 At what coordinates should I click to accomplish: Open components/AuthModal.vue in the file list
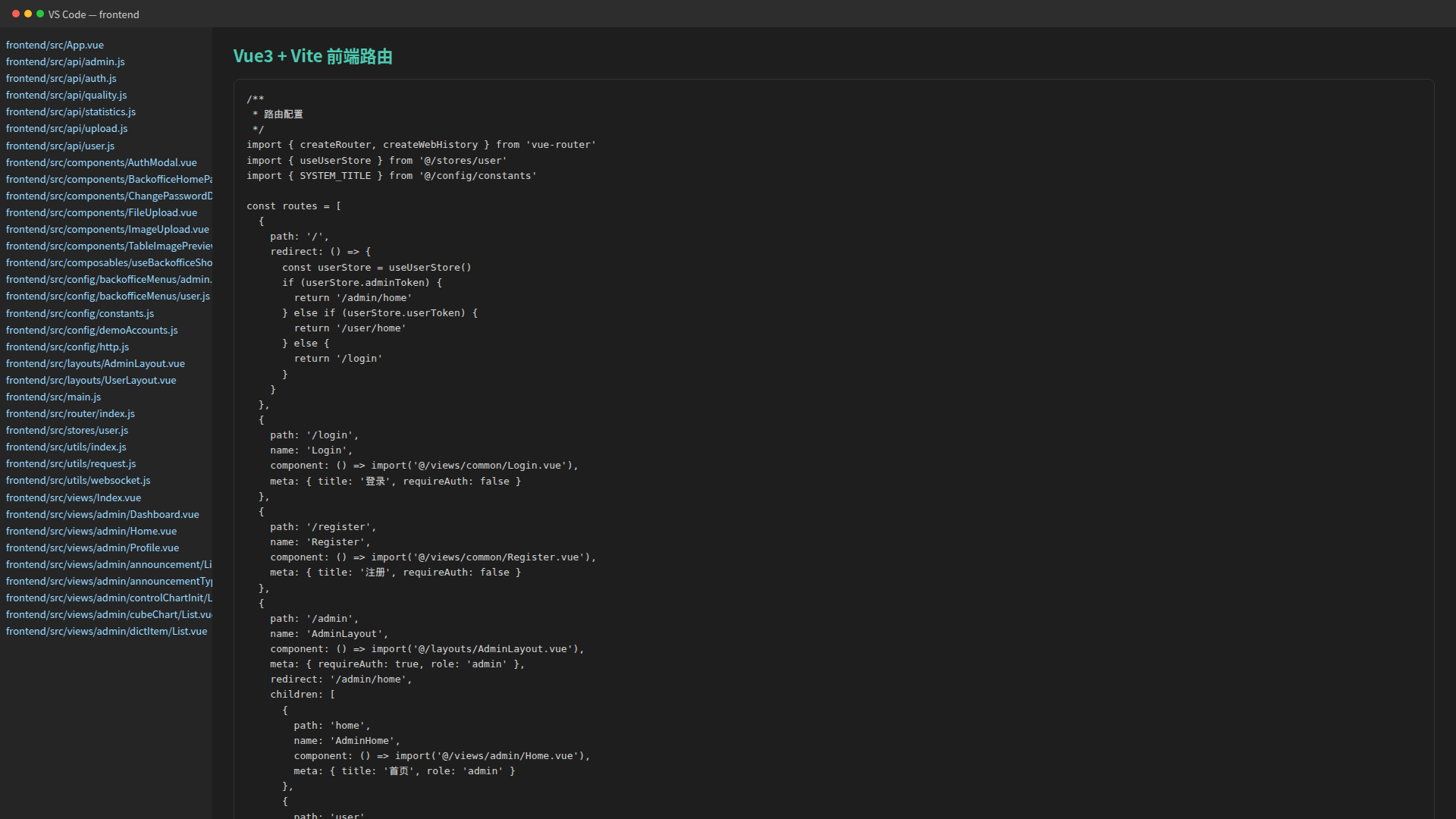tap(102, 162)
